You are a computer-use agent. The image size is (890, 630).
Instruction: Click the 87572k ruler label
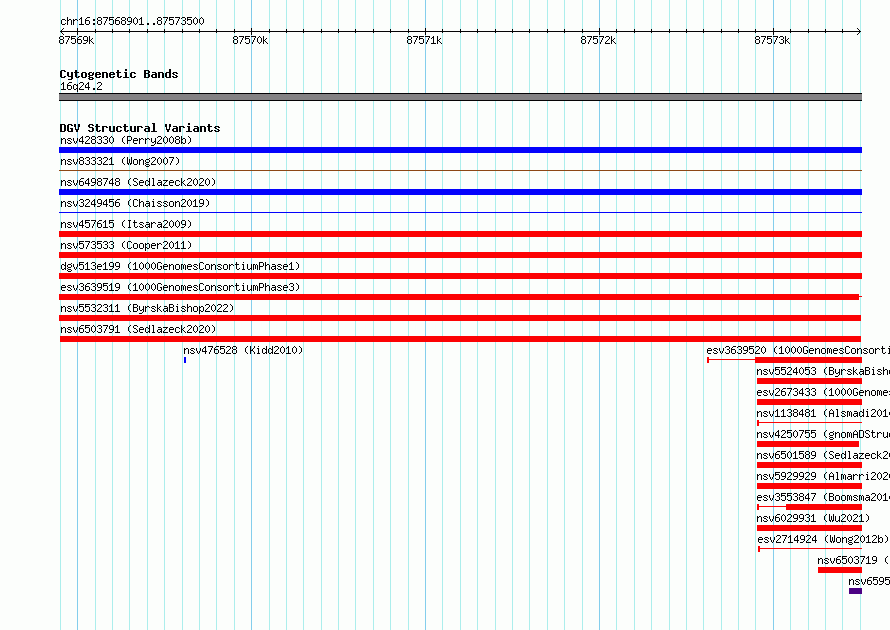[x=598, y=40]
